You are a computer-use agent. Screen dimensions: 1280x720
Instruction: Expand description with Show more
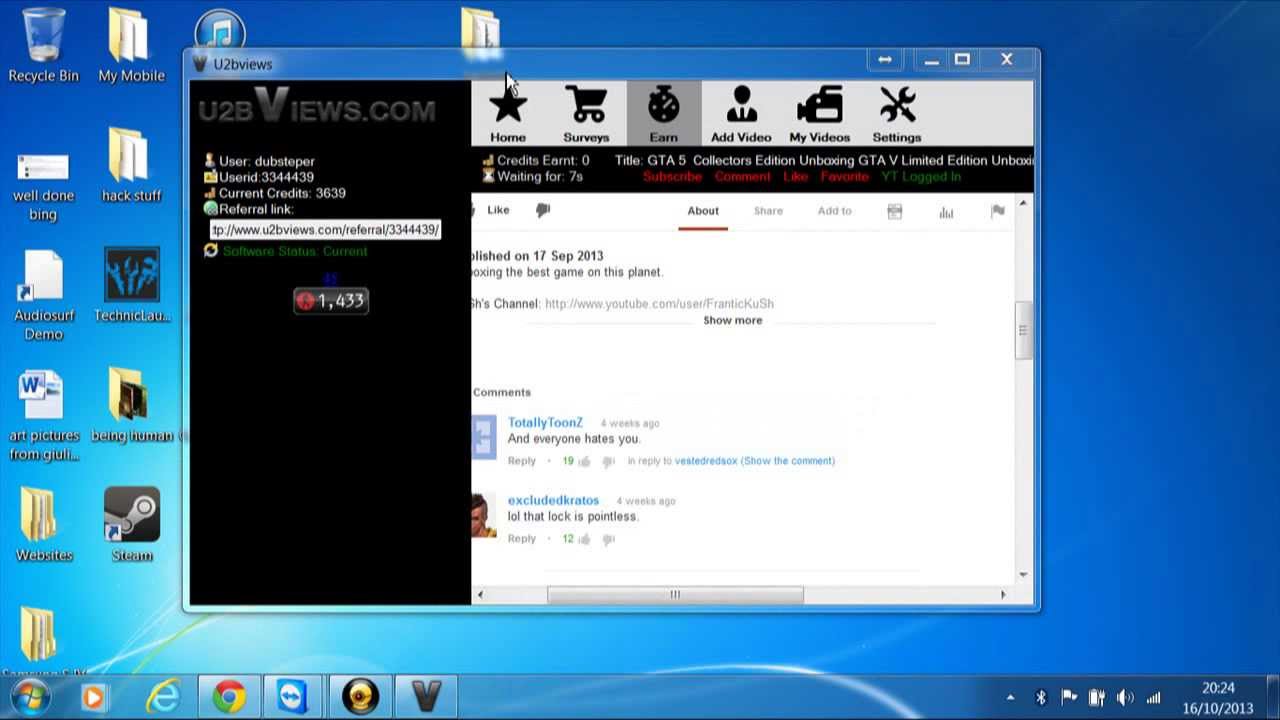733,320
